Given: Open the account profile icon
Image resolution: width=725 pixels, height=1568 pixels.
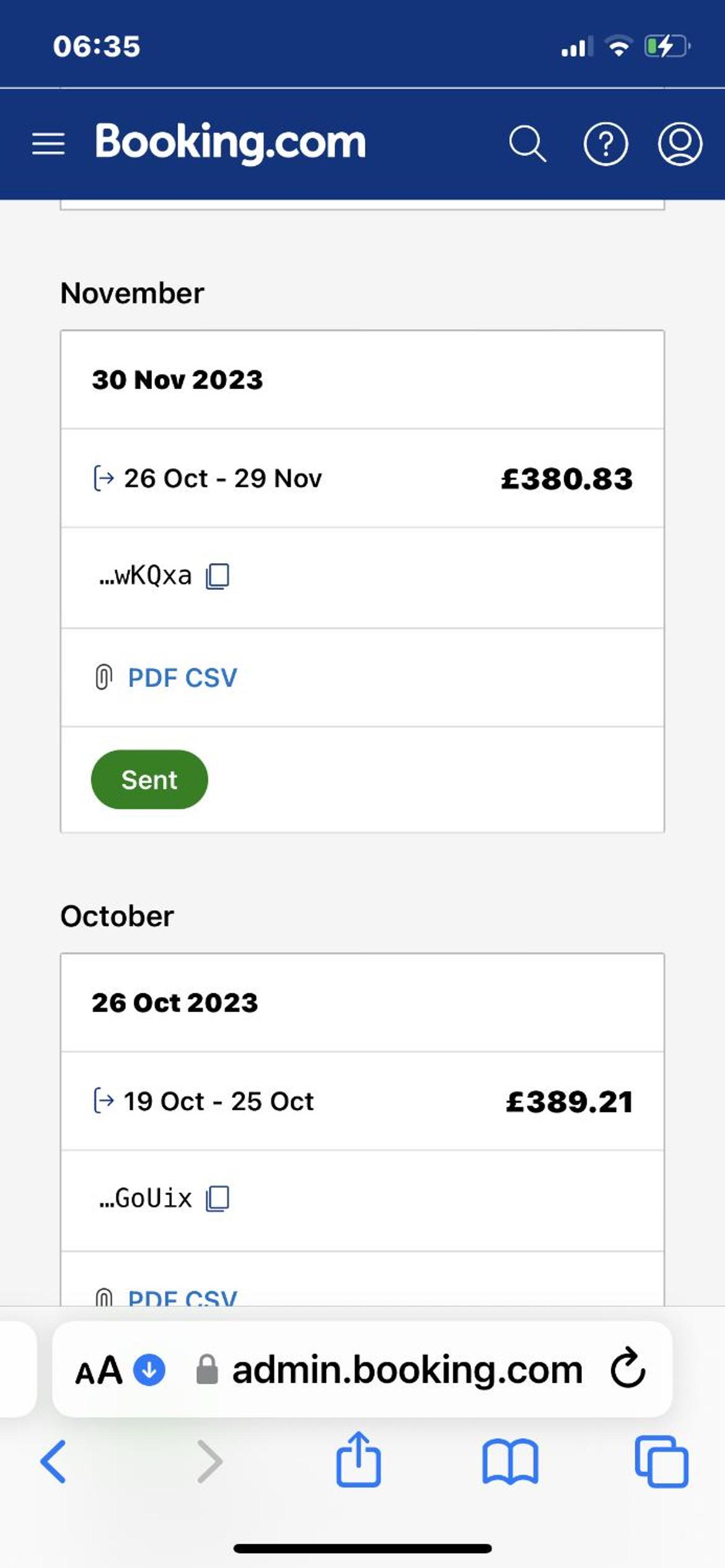Looking at the screenshot, I should click(680, 144).
